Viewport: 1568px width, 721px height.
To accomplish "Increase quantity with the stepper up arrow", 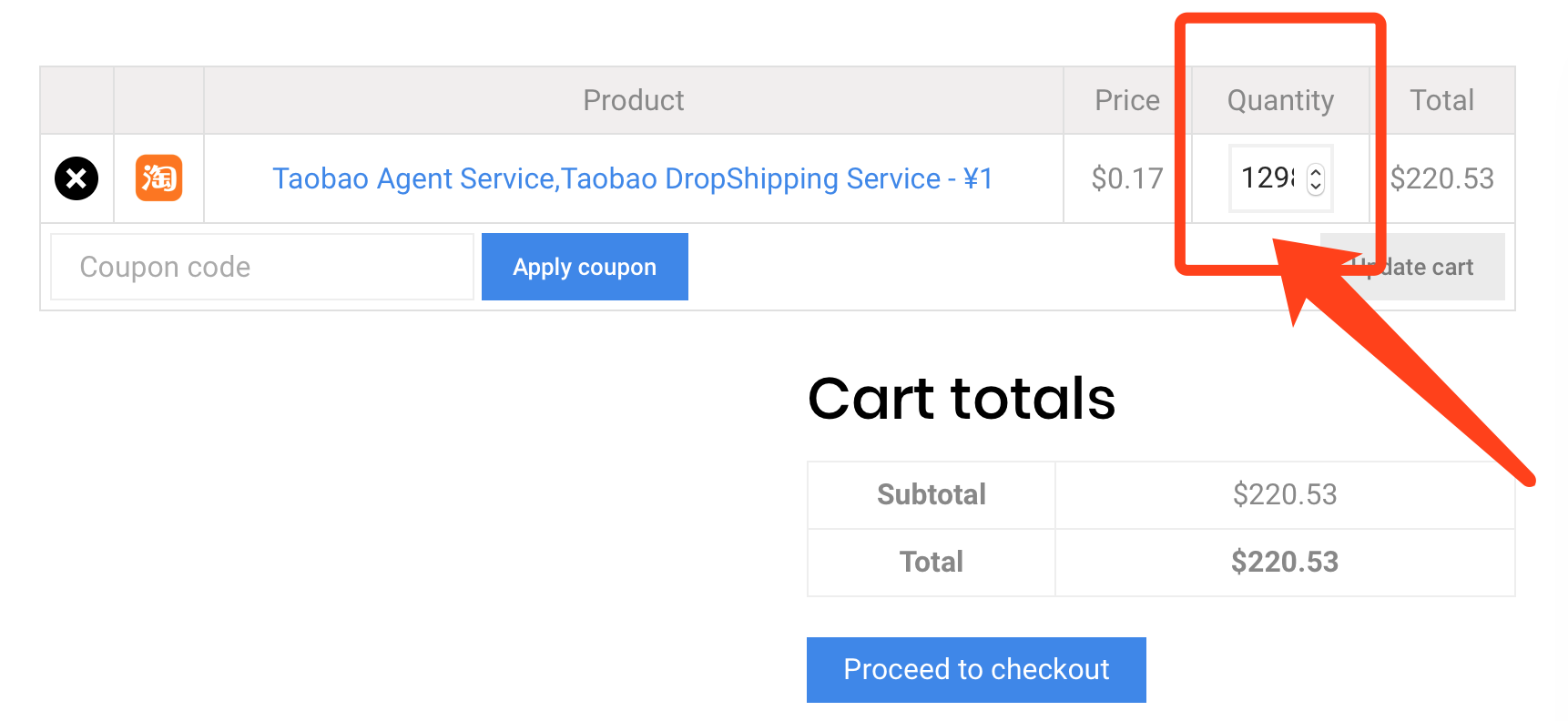I will click(x=1315, y=171).
